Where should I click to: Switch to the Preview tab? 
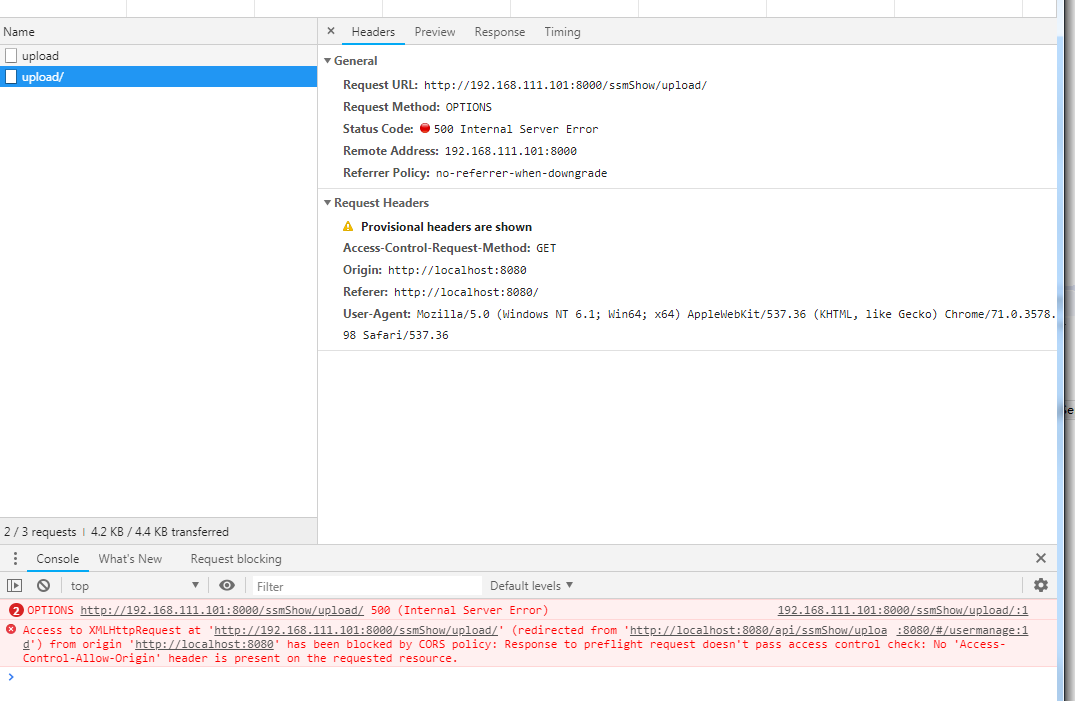coord(434,31)
